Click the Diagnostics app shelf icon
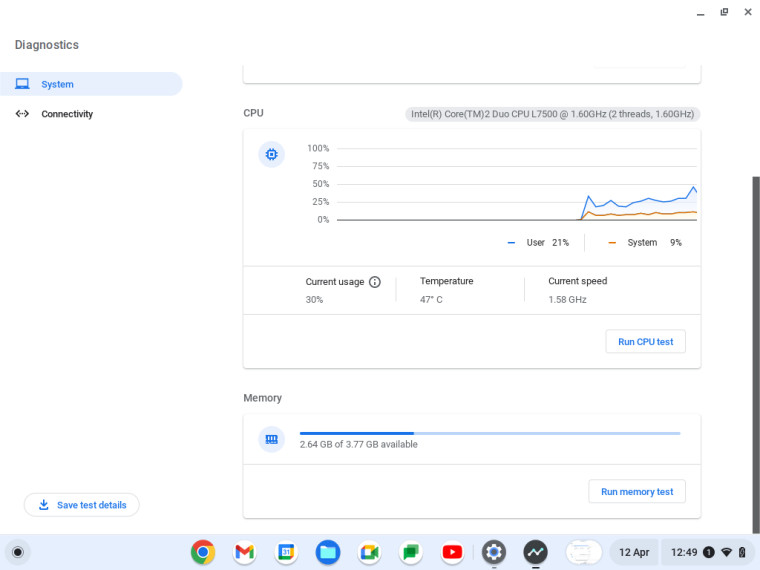Screen dimensions: 760x570 (536, 552)
